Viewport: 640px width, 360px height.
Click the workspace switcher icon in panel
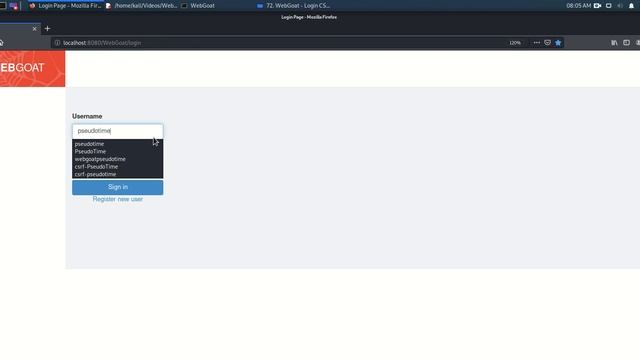point(13,6)
